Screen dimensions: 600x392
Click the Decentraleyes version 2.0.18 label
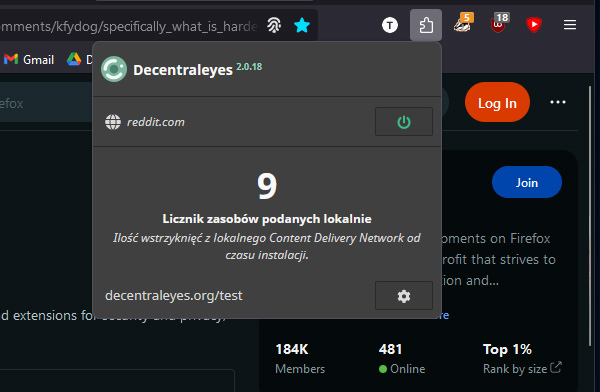coord(249,67)
